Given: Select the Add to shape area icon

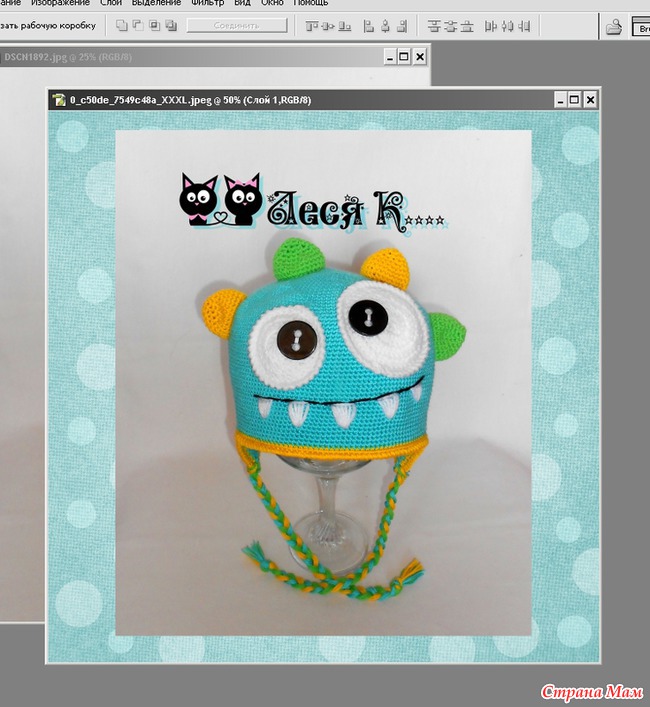Looking at the screenshot, I should [122, 26].
